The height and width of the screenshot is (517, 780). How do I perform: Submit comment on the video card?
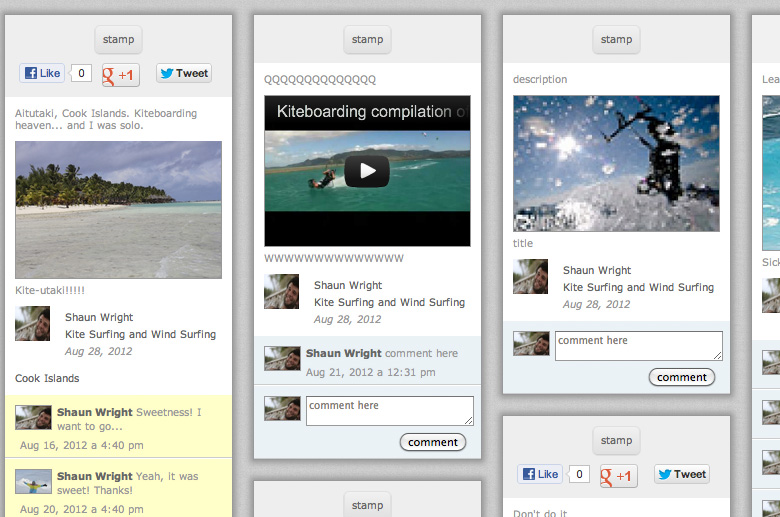433,442
